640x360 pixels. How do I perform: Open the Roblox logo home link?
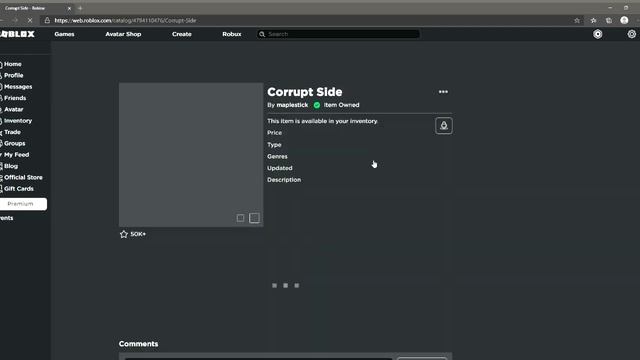tap(17, 34)
